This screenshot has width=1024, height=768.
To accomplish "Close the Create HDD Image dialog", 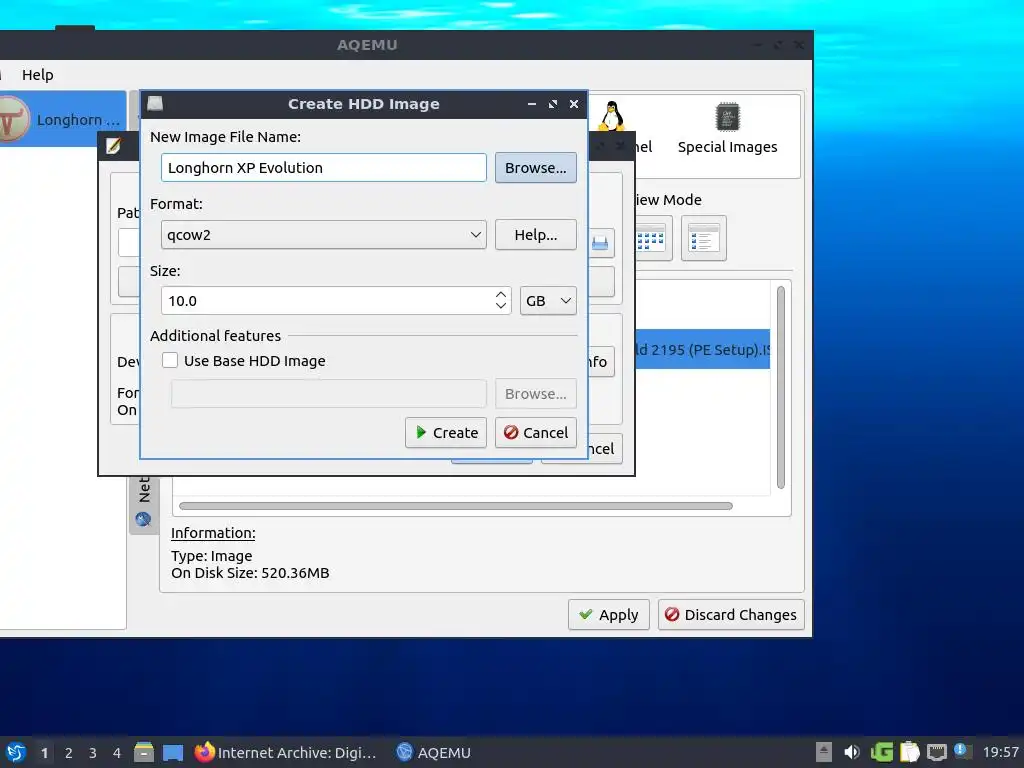I will pyautogui.click(x=574, y=104).
